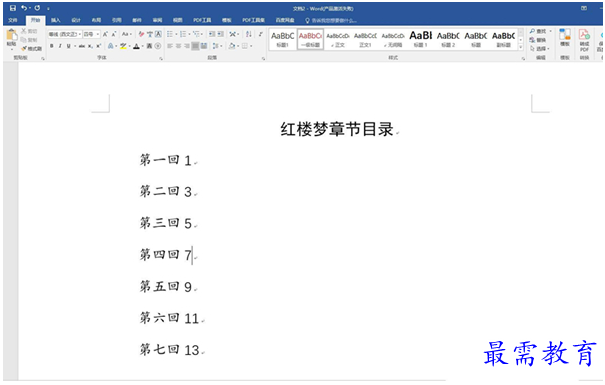Viewport: 605px width, 385px height.
Task: Clear all formatting with the eraser icon
Action: pyautogui.click(x=141, y=34)
